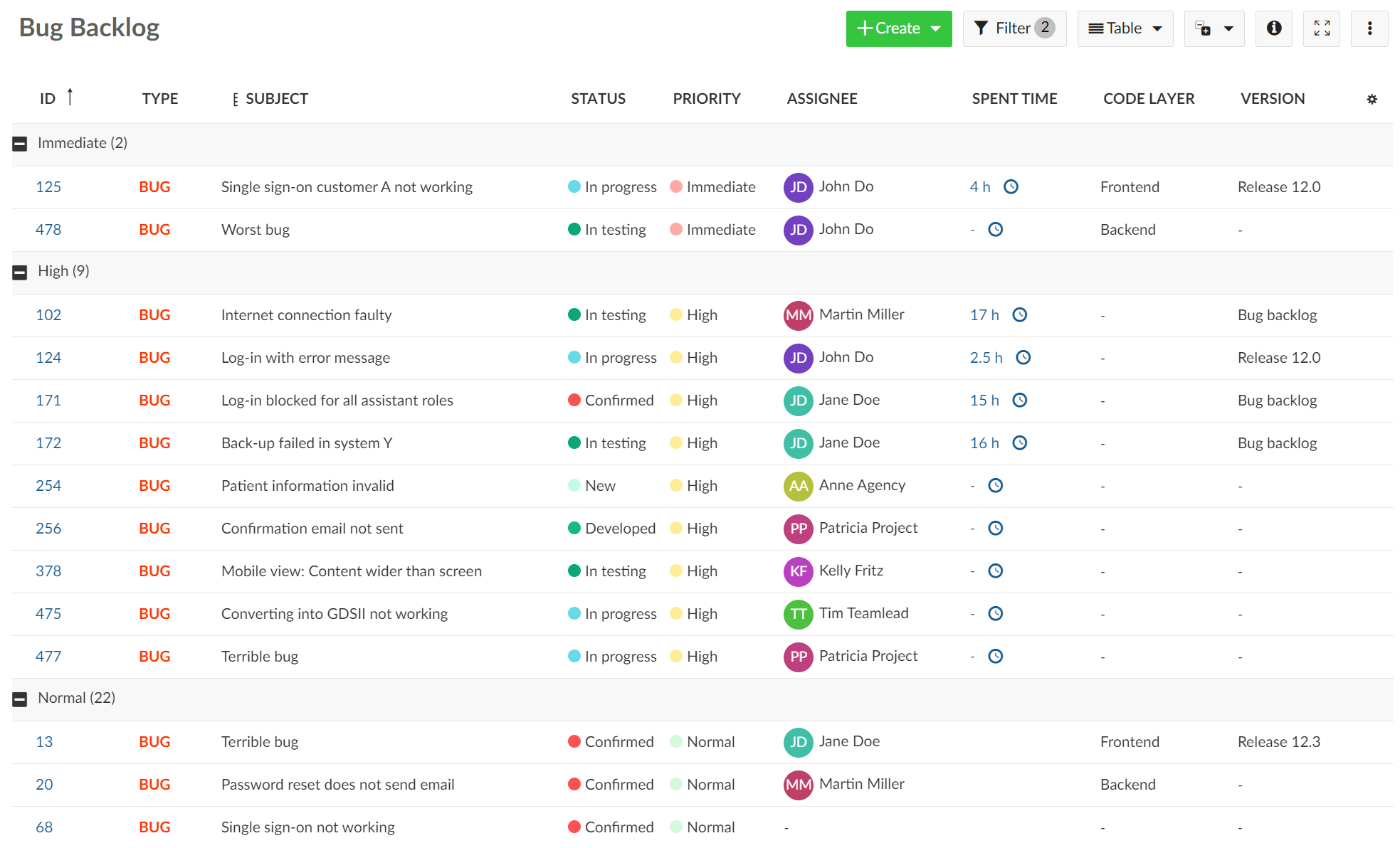Viewport: 1400px width, 848px height.
Task: Open the Create button dropdown arrow
Action: coord(934,29)
